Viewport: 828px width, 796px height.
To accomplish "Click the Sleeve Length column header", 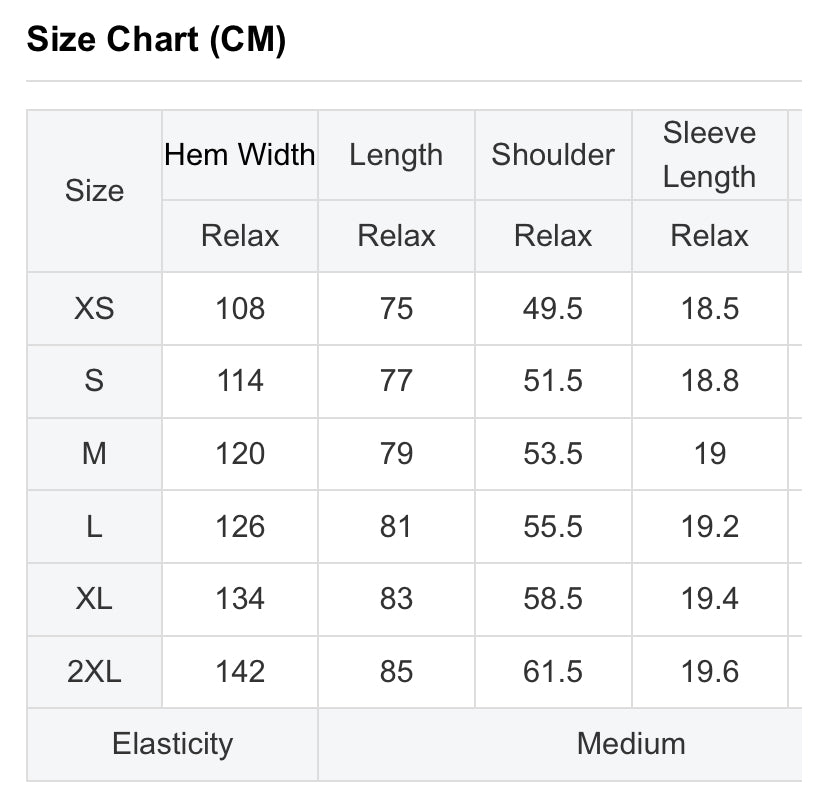I will point(709,155).
